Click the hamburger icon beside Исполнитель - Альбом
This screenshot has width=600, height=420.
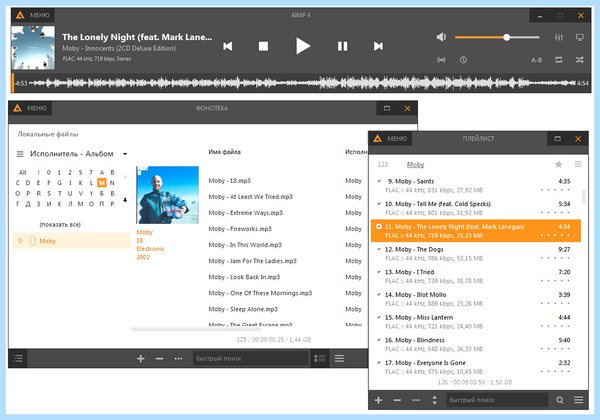(x=20, y=154)
